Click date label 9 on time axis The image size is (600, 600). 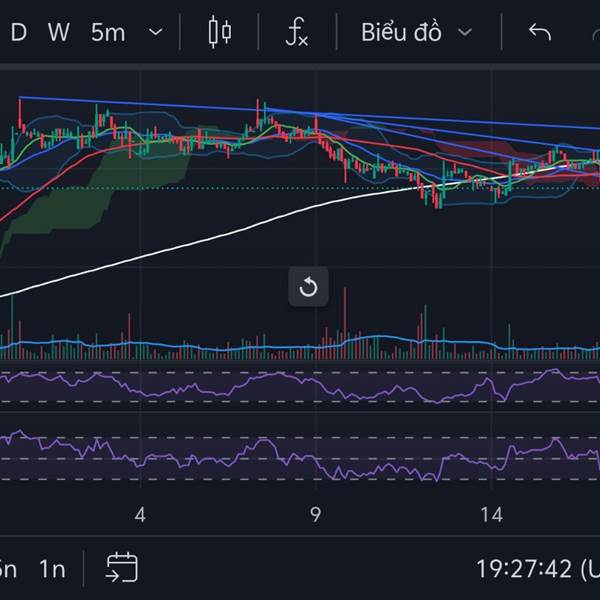click(x=315, y=515)
